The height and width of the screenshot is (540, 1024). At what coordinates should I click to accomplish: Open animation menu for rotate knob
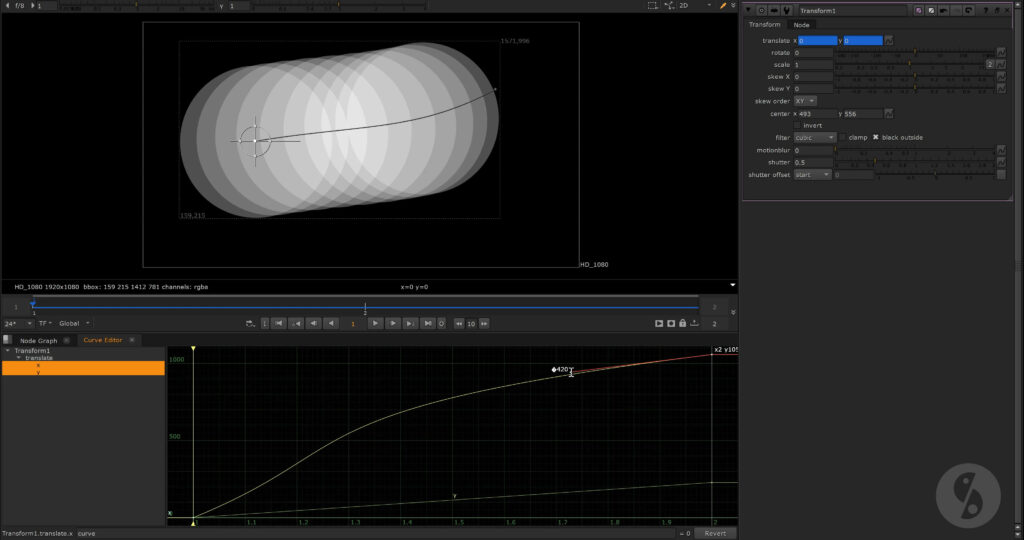click(x=1000, y=52)
